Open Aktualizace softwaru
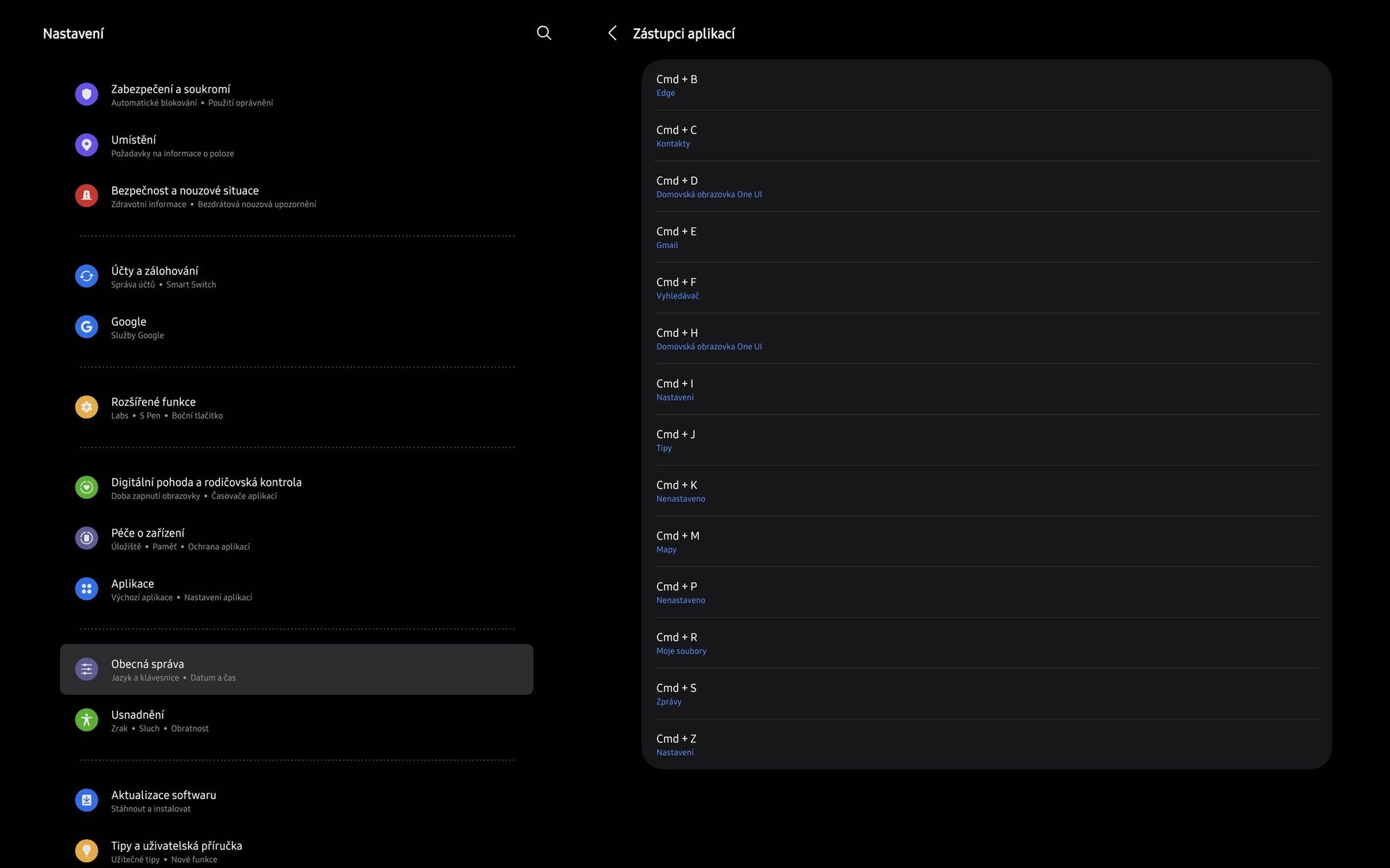1390x868 pixels. (x=164, y=801)
